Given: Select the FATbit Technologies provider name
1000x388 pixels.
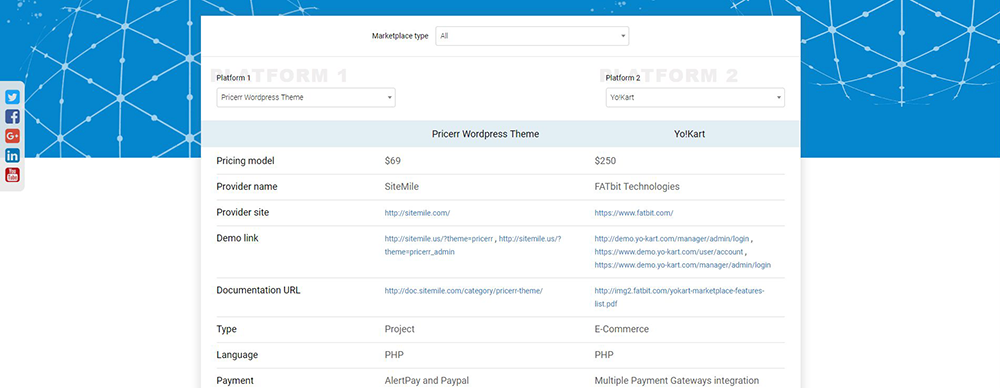Looking at the screenshot, I should click(x=637, y=187).
